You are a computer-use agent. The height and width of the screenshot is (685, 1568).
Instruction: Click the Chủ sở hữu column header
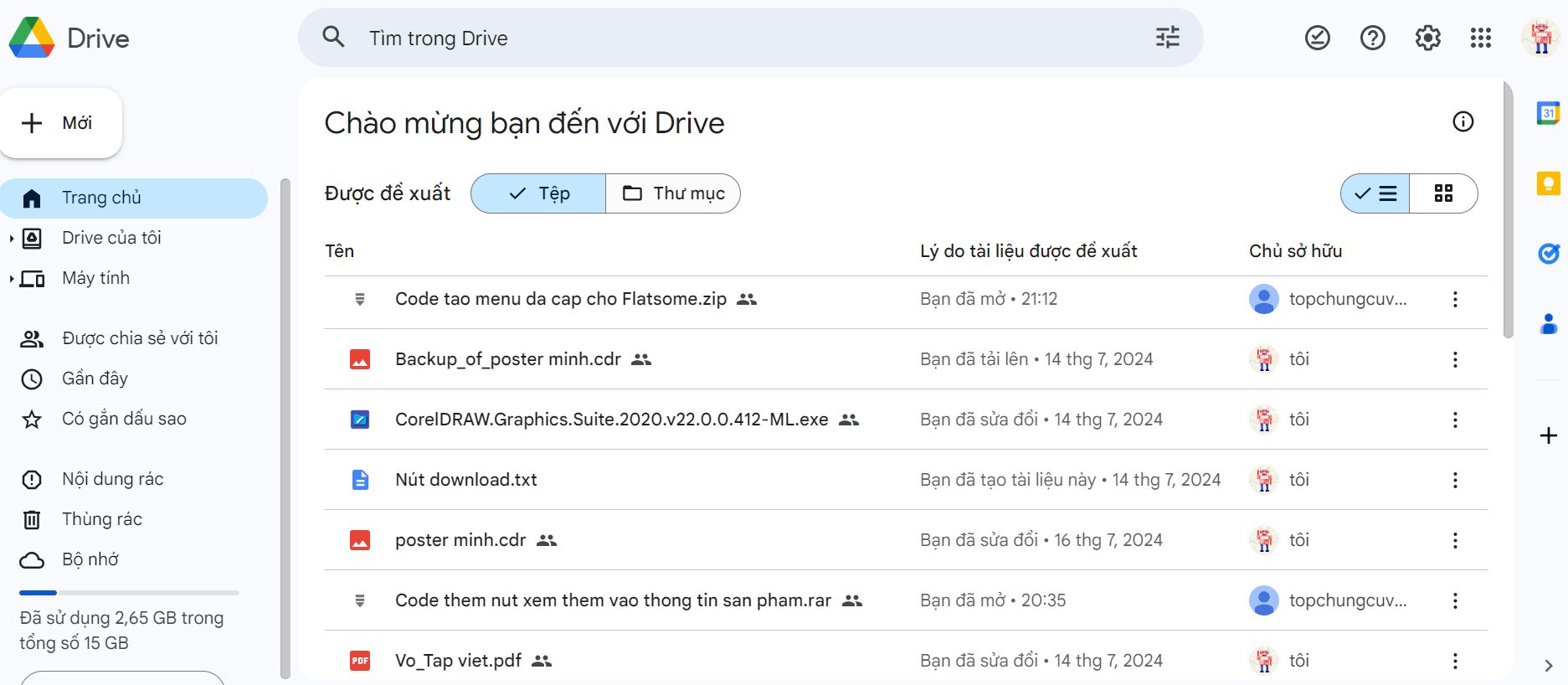pos(1295,251)
